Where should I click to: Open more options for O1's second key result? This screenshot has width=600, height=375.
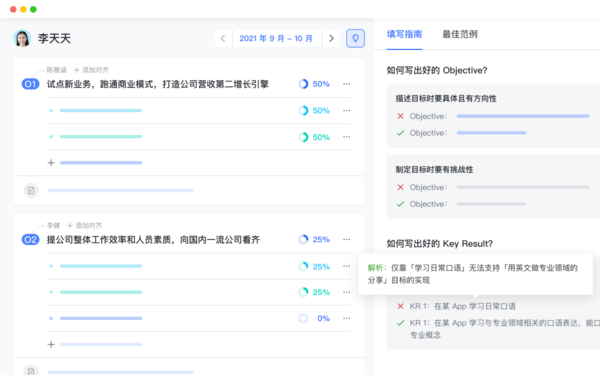(346, 137)
